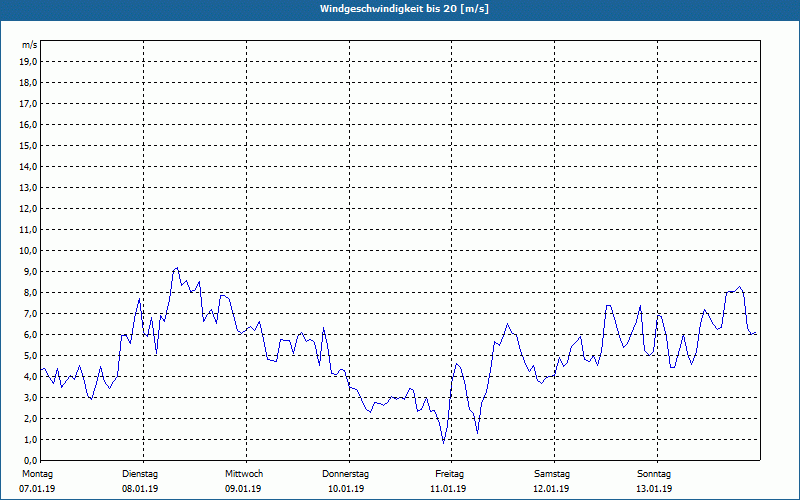Click the 16,0 y-axis label
The image size is (800, 500).
(28, 124)
